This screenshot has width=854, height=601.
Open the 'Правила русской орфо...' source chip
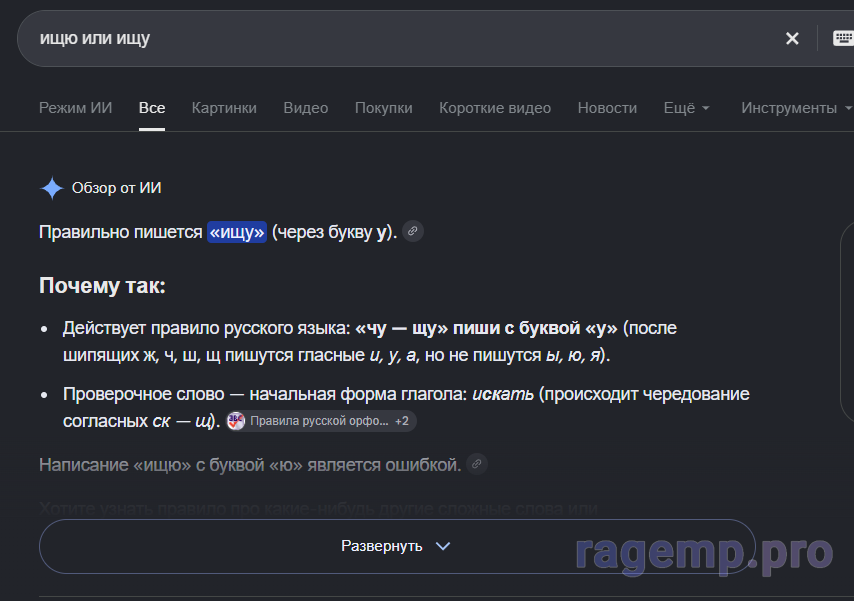pos(319,421)
